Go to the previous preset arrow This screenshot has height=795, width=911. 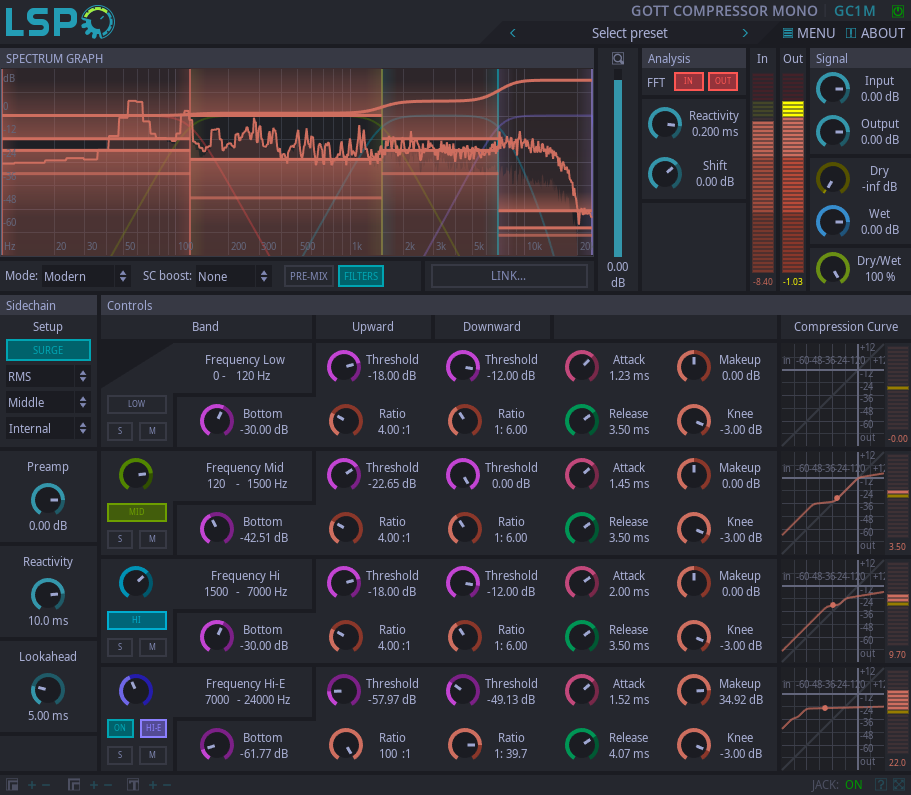pos(513,33)
